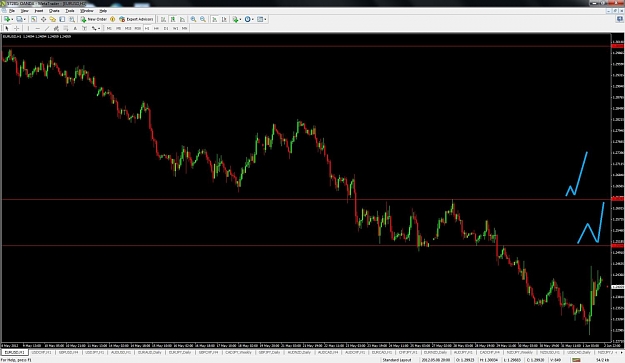The width and height of the screenshot is (625, 363).
Task: Switch chart to bar chart style
Action: pyautogui.click(x=163, y=19)
